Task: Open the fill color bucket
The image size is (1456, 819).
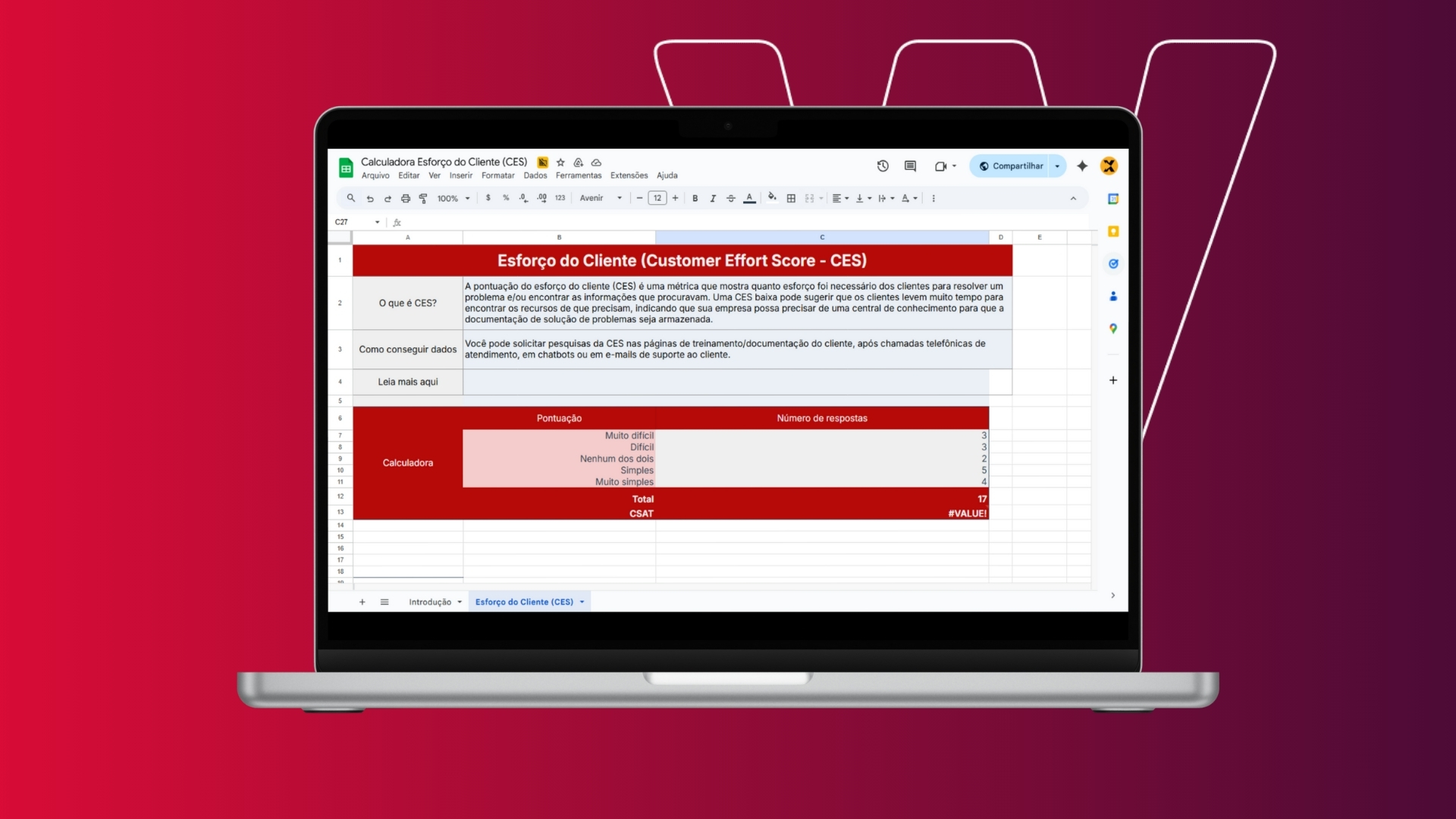Action: coord(772,197)
